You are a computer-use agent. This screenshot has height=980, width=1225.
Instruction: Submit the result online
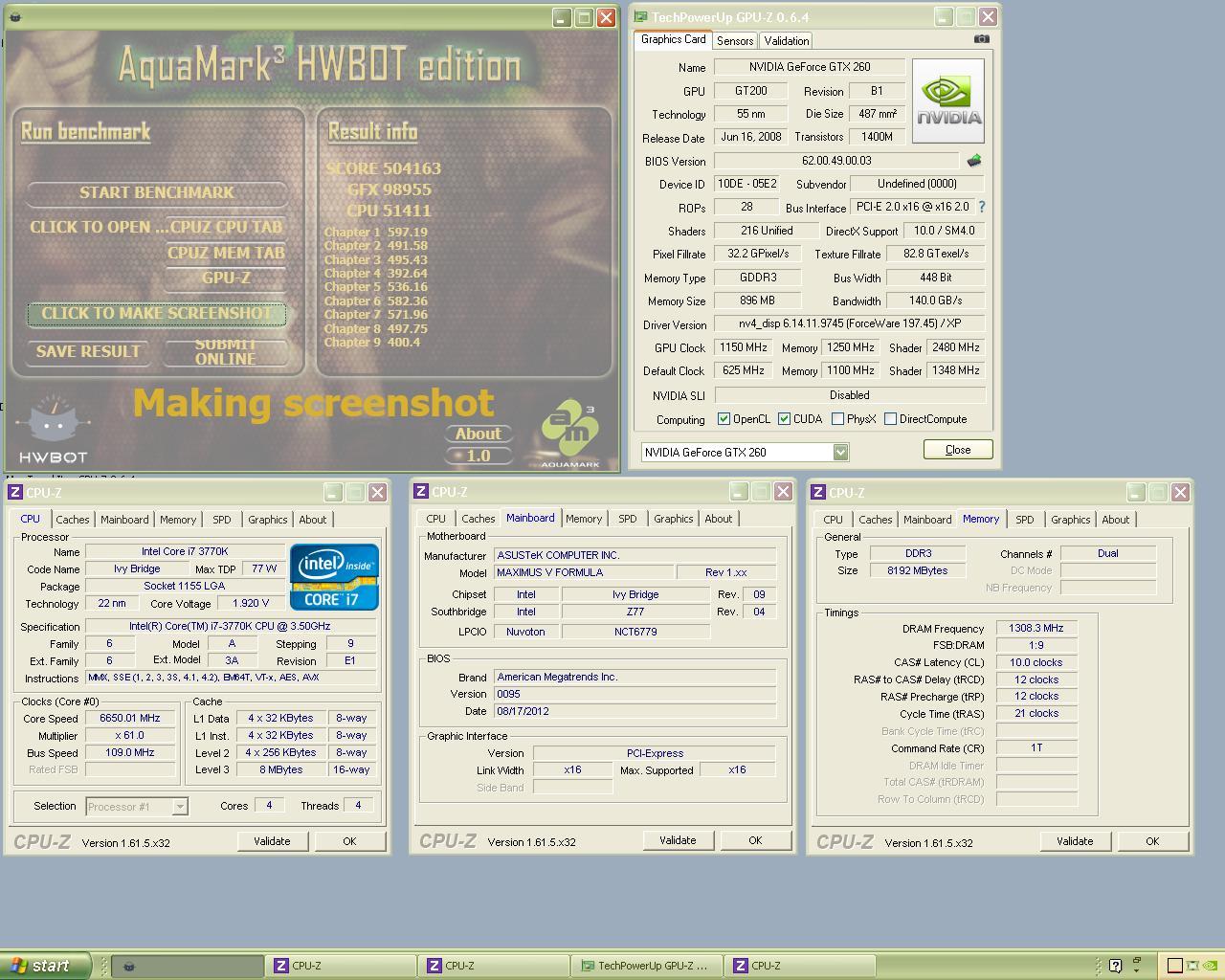point(226,352)
